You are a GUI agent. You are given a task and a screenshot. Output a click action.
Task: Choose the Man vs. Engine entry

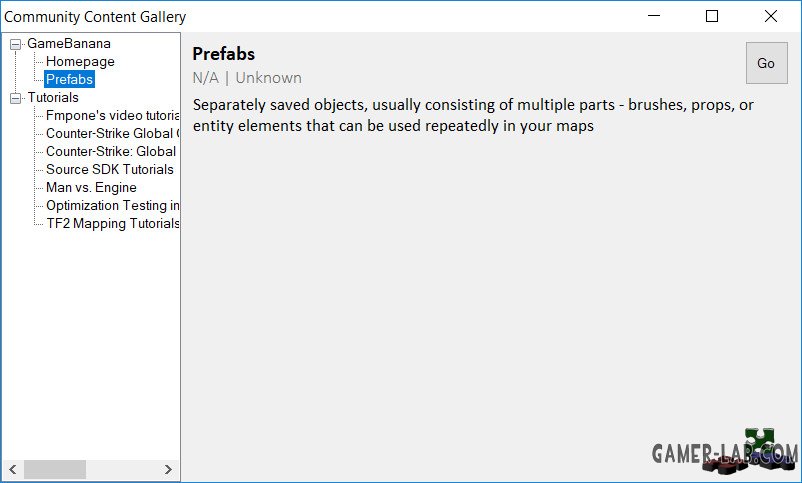92,187
